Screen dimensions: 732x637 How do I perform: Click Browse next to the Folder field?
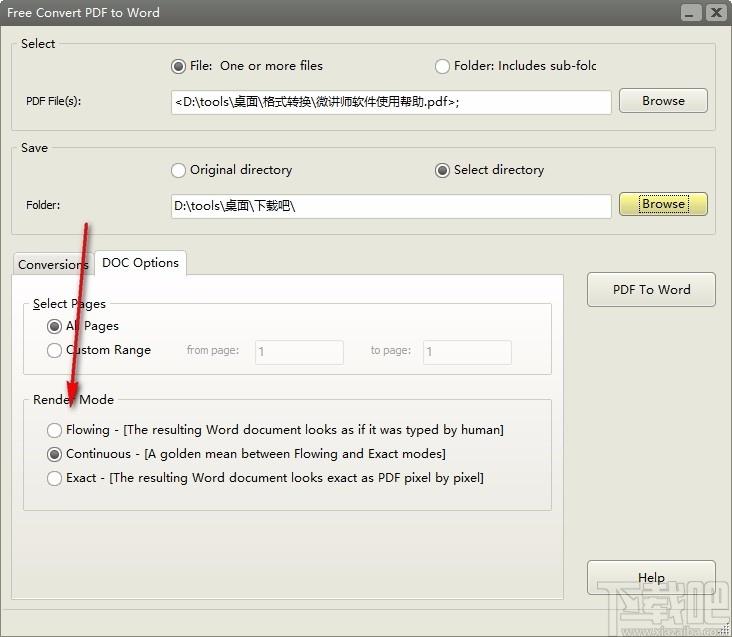pyautogui.click(x=663, y=204)
